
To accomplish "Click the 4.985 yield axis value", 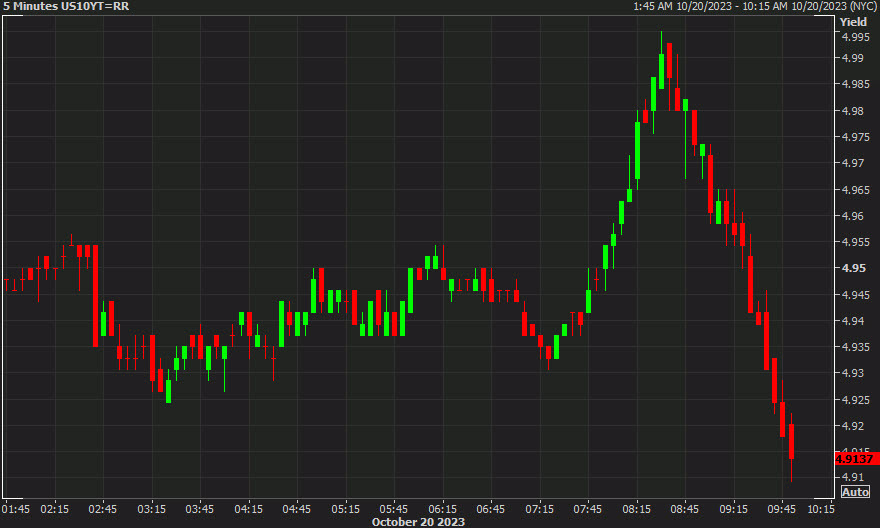I will 855,84.
